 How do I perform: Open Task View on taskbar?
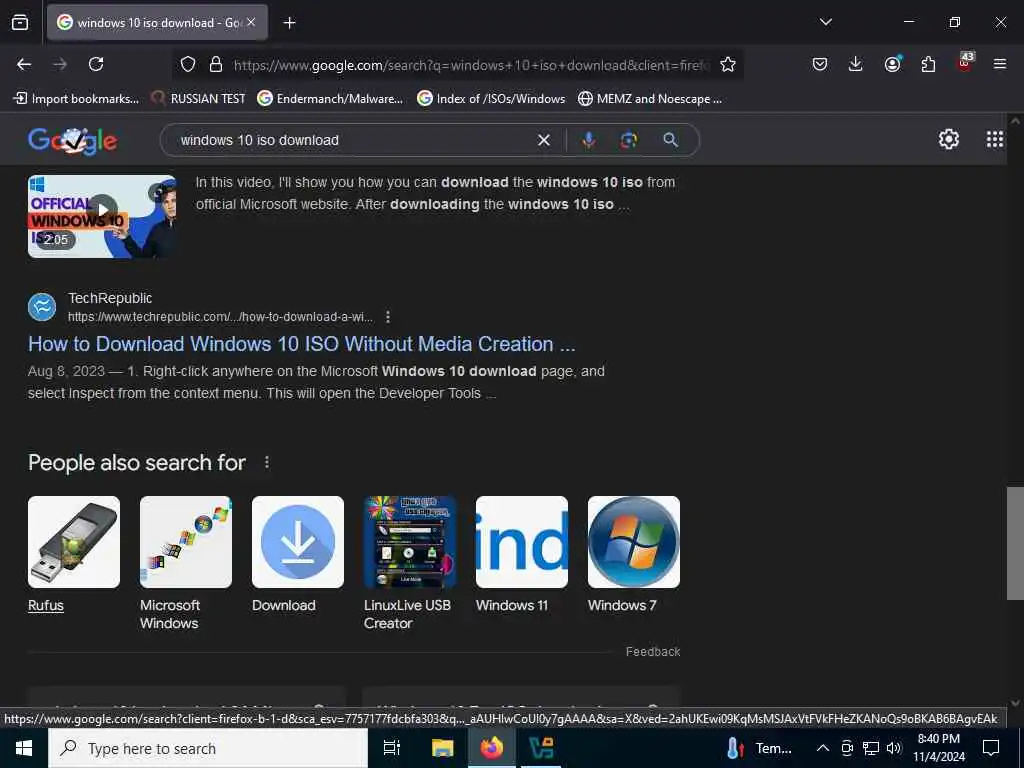tap(392, 748)
